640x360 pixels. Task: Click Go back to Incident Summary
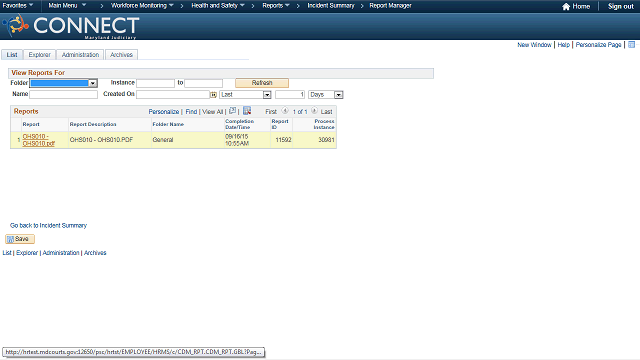[x=48, y=225]
